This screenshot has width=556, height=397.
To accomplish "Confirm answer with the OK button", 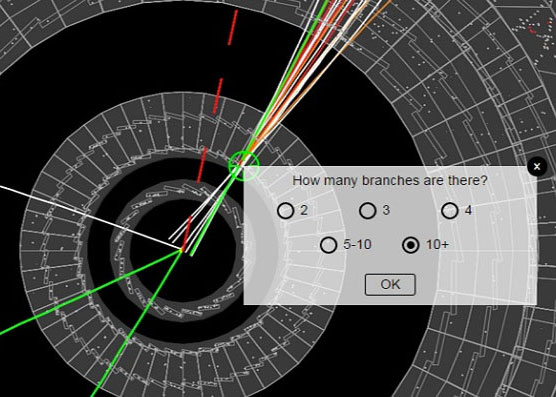I will (x=390, y=284).
